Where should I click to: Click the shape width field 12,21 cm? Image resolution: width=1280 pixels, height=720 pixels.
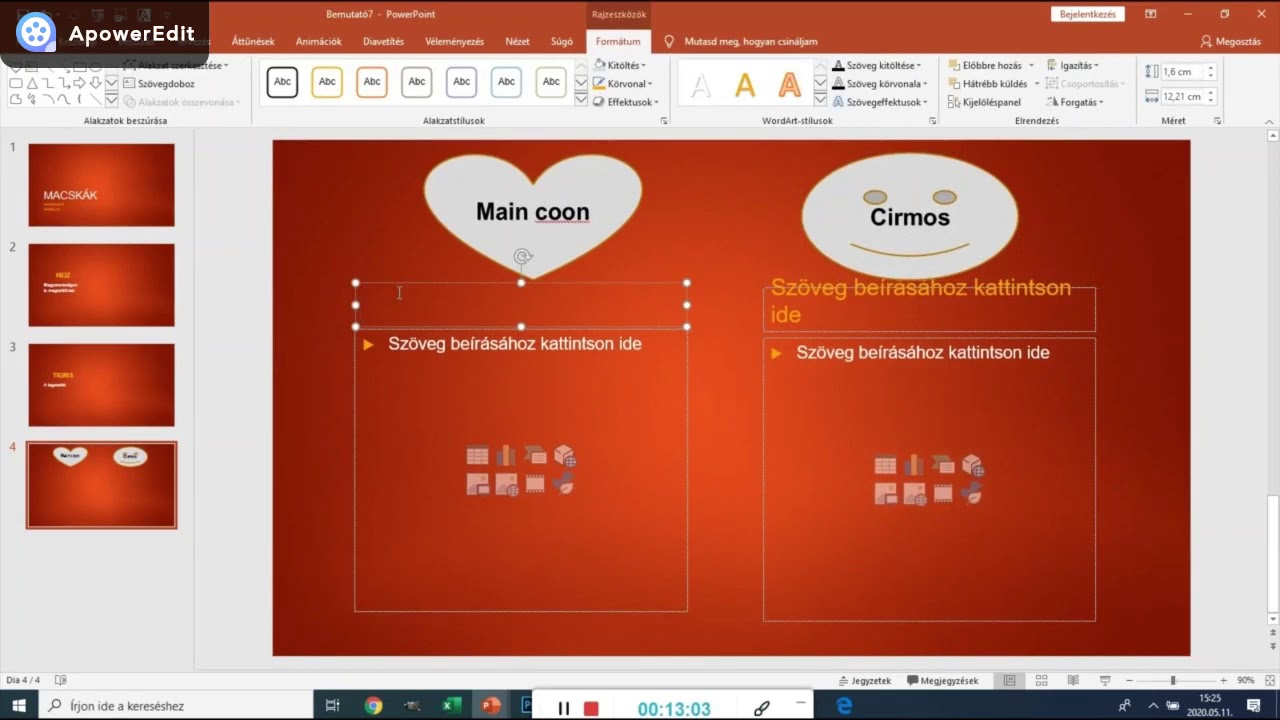pyautogui.click(x=1181, y=97)
